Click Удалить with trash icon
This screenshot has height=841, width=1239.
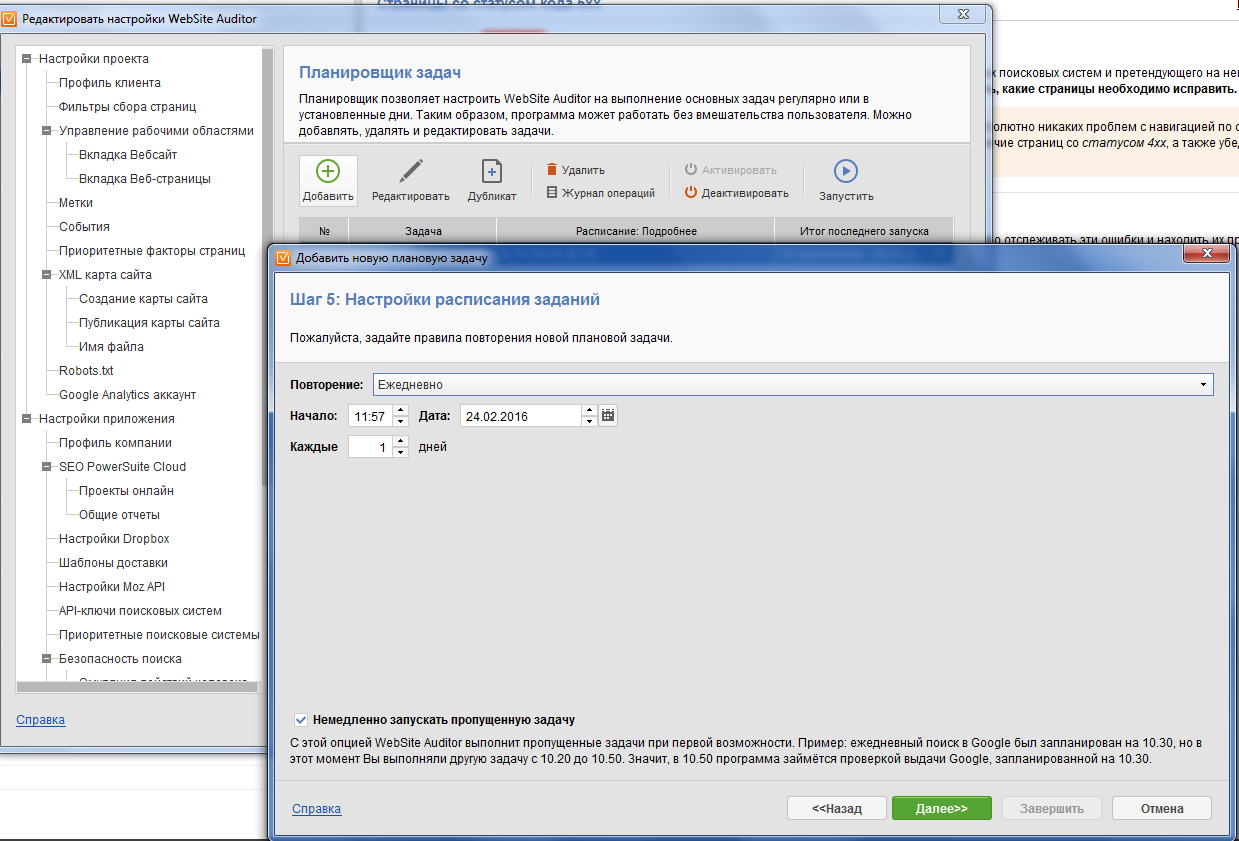[576, 170]
